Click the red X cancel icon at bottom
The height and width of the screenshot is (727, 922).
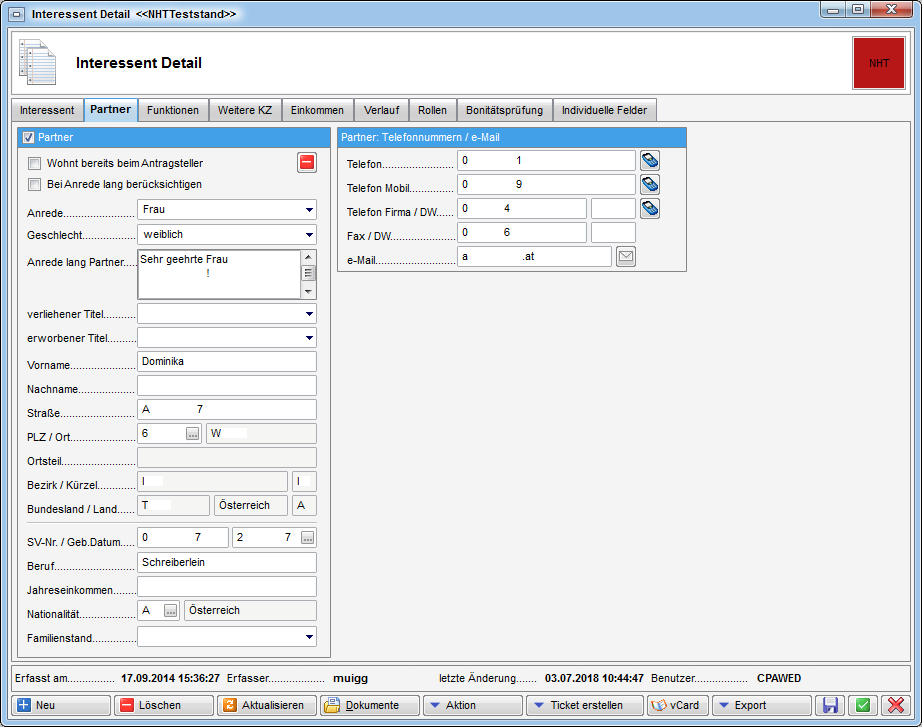coord(894,705)
